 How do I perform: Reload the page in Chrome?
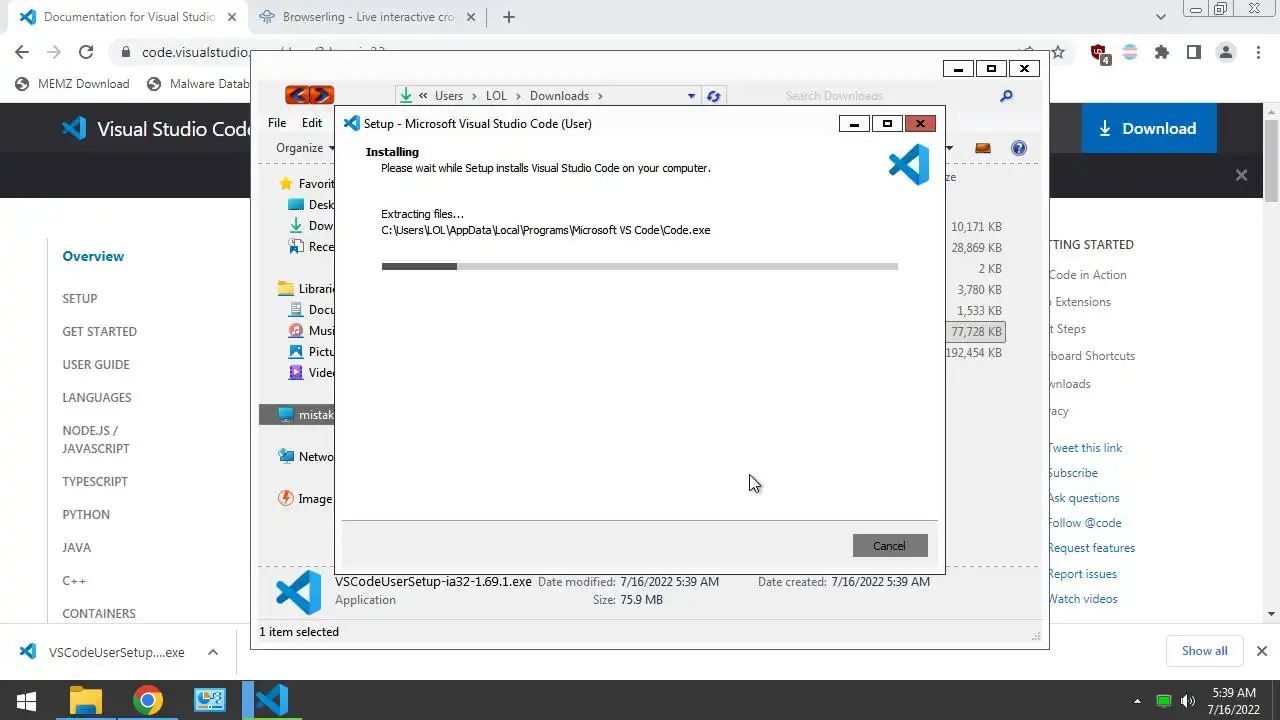pyautogui.click(x=86, y=52)
